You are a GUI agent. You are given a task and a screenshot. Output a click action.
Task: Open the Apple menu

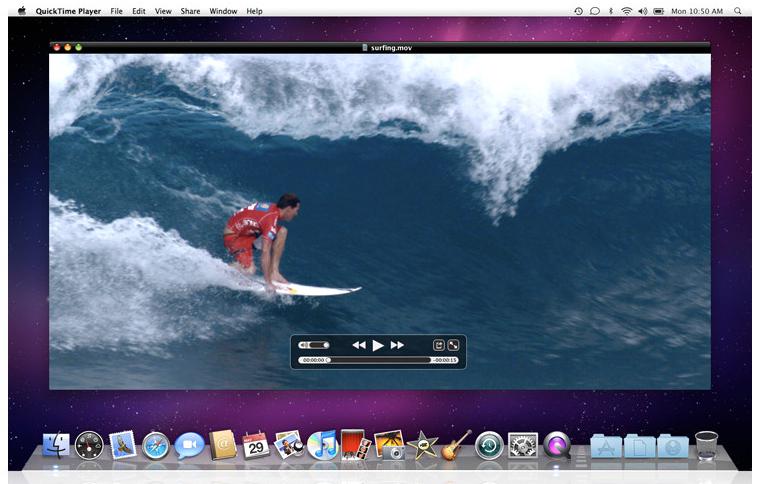22,11
